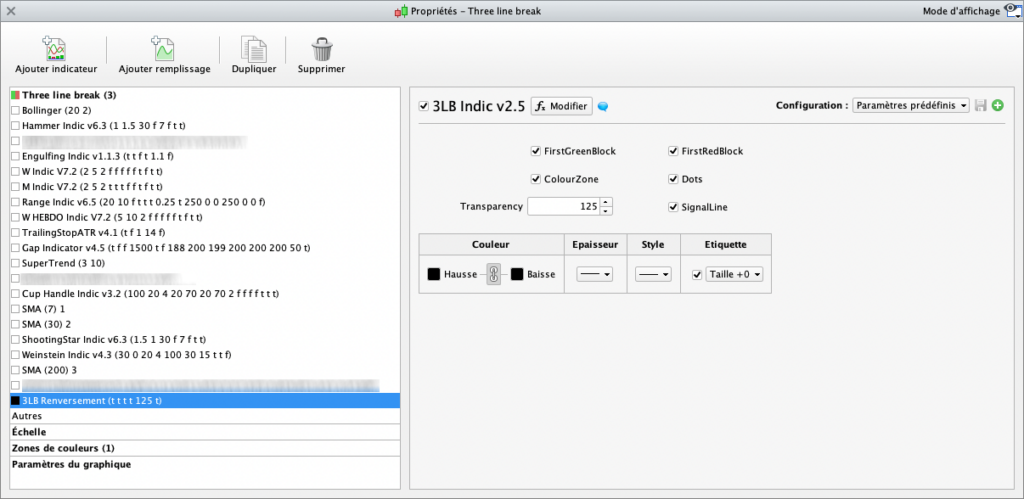Click the Mode d'affichage label
The height and width of the screenshot is (499, 1024).
[961, 11]
